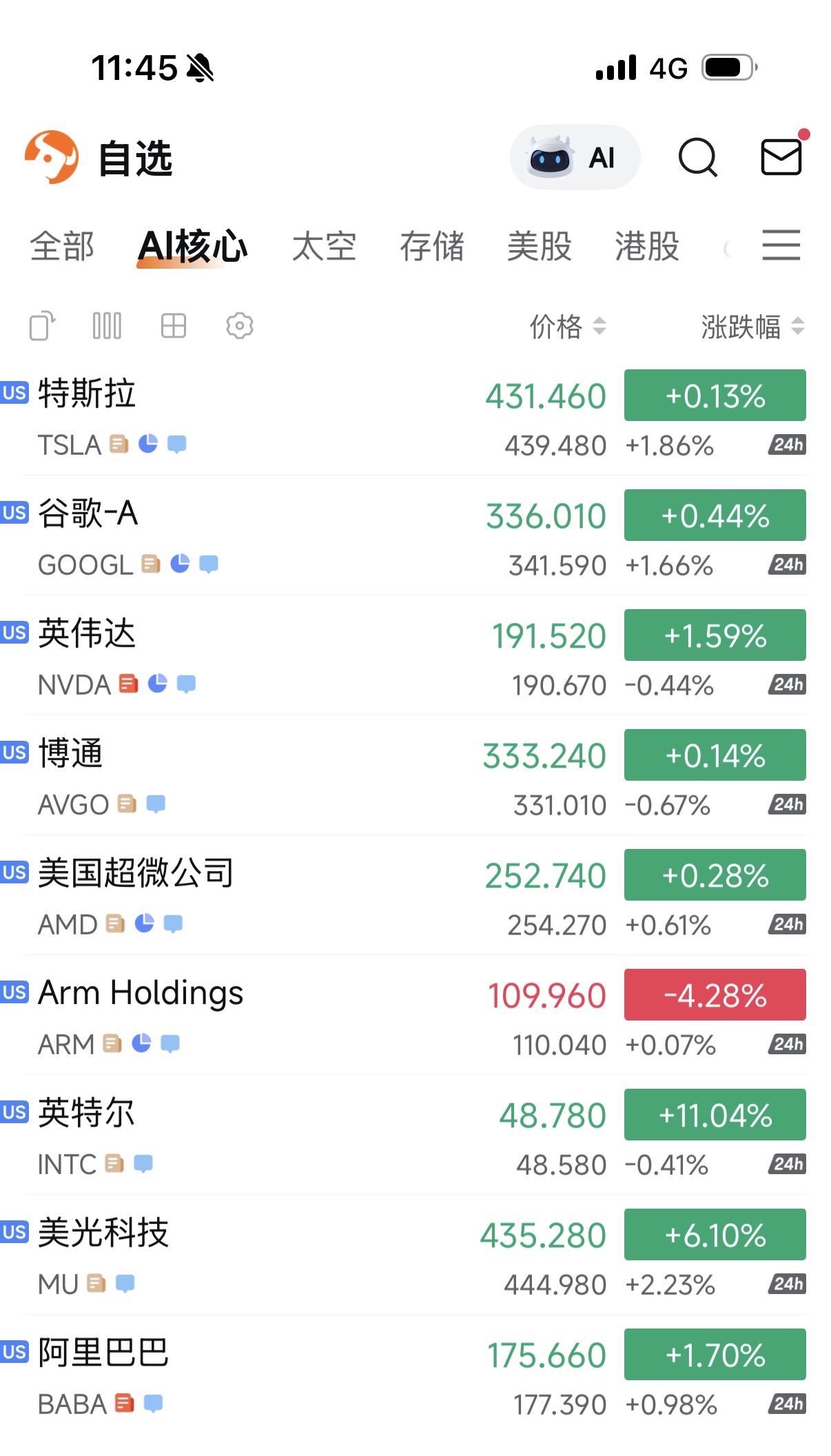831x1456 pixels.
Task: Toggle Arm Holdings -4.28% red badge
Action: coord(715,995)
